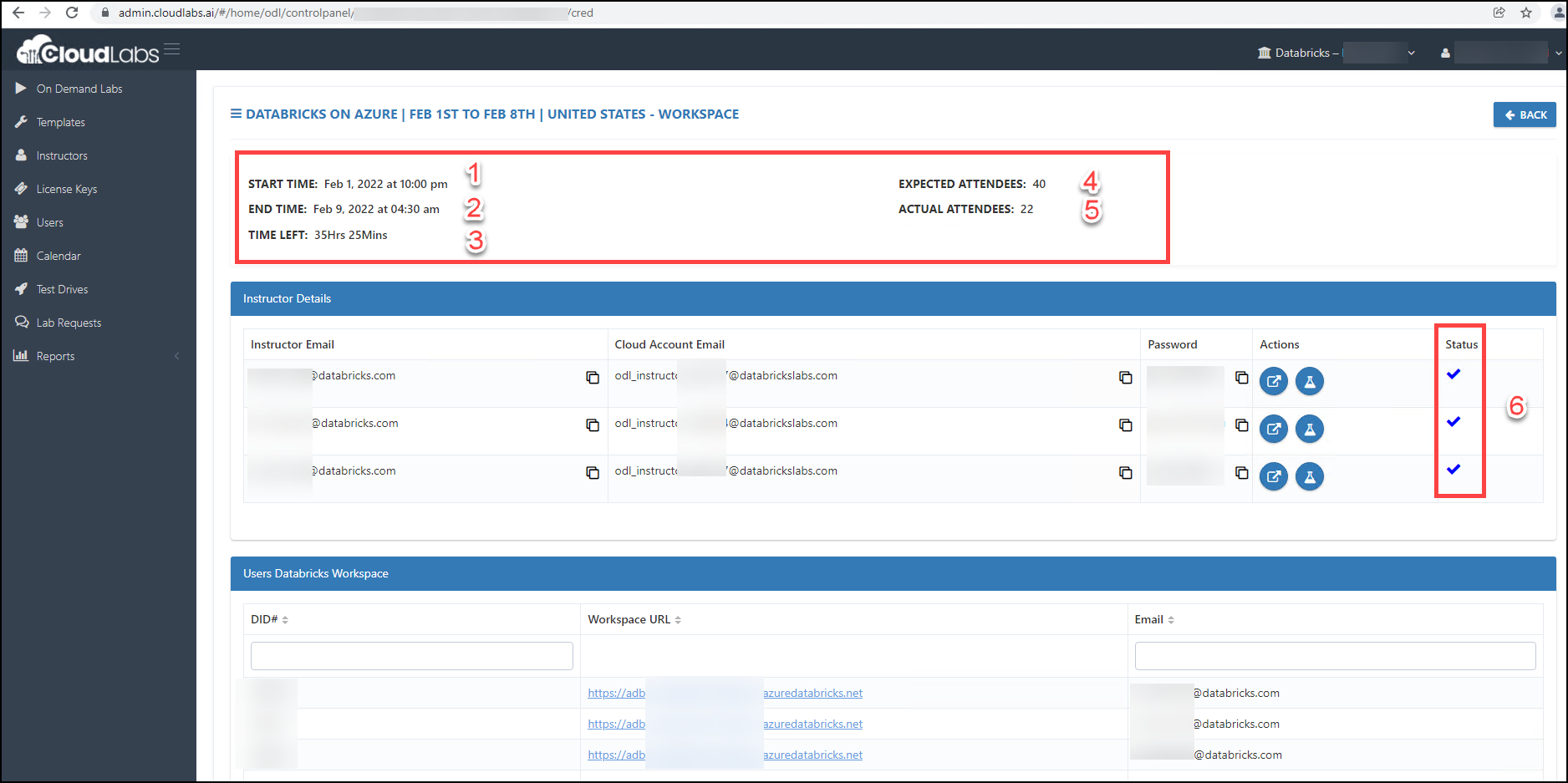The width and height of the screenshot is (1568, 783).
Task: Open external link action for second instructor
Action: (x=1274, y=429)
